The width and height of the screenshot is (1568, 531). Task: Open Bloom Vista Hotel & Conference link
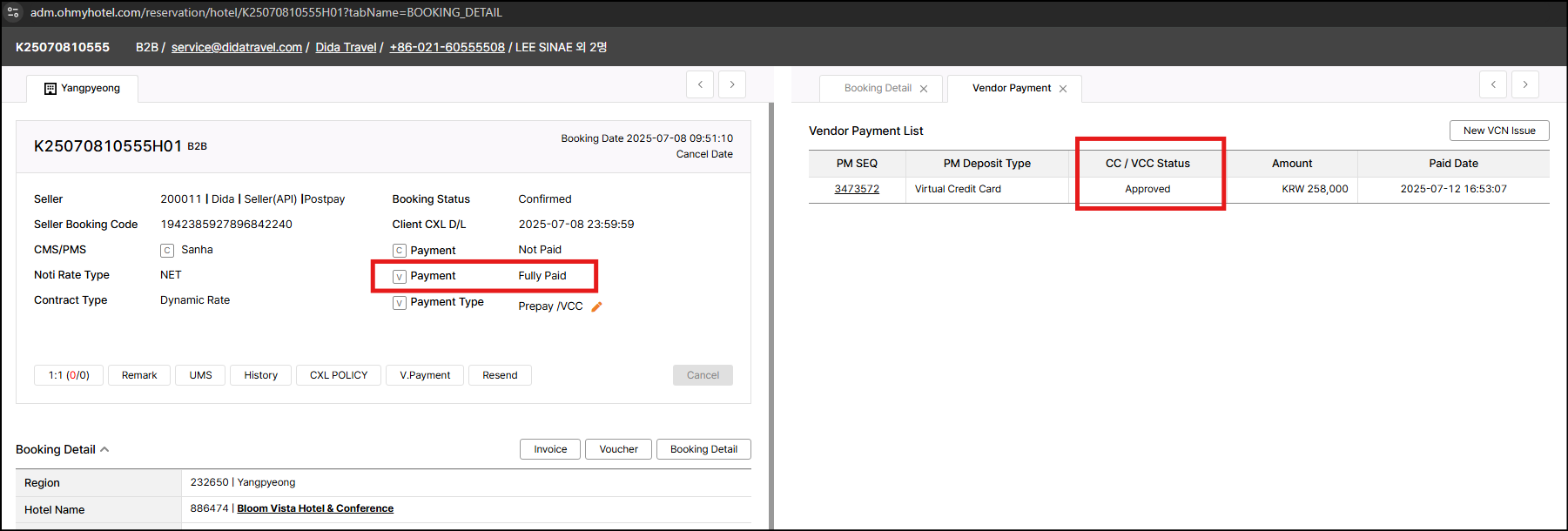click(315, 508)
